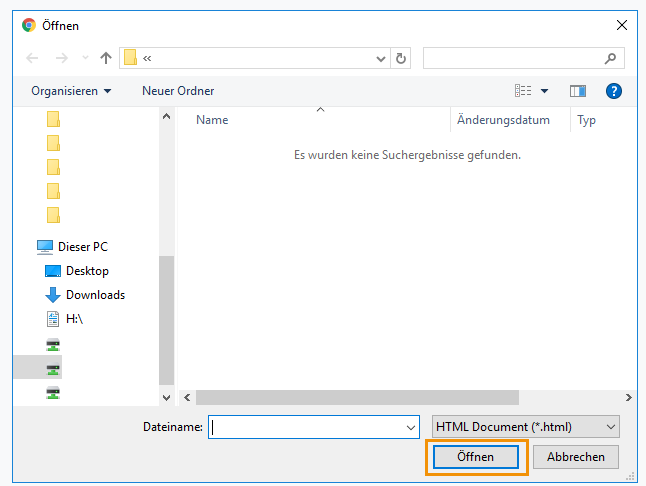This screenshot has height=486, width=646.
Task: Expand the address bar history dropdown
Action: tap(381, 58)
